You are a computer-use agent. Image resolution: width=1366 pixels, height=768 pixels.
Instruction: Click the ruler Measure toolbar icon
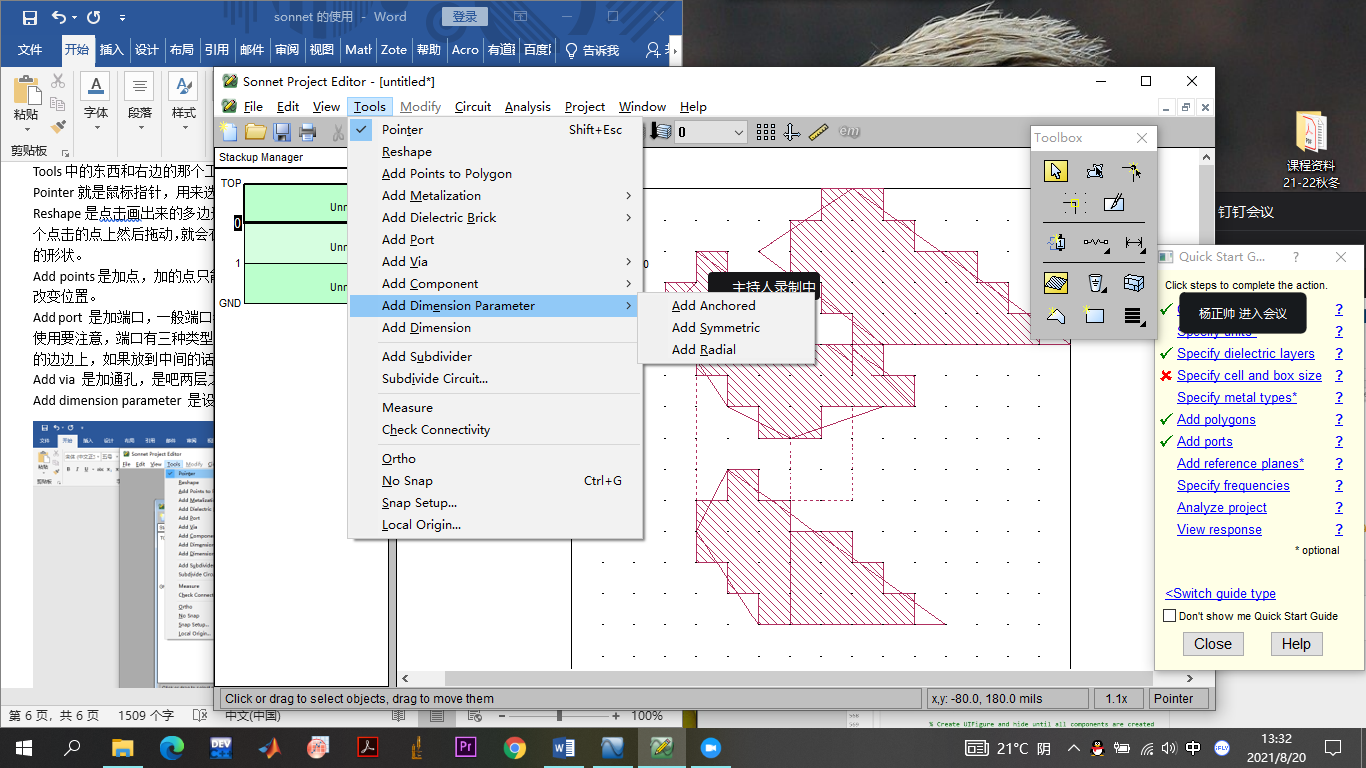[819, 132]
